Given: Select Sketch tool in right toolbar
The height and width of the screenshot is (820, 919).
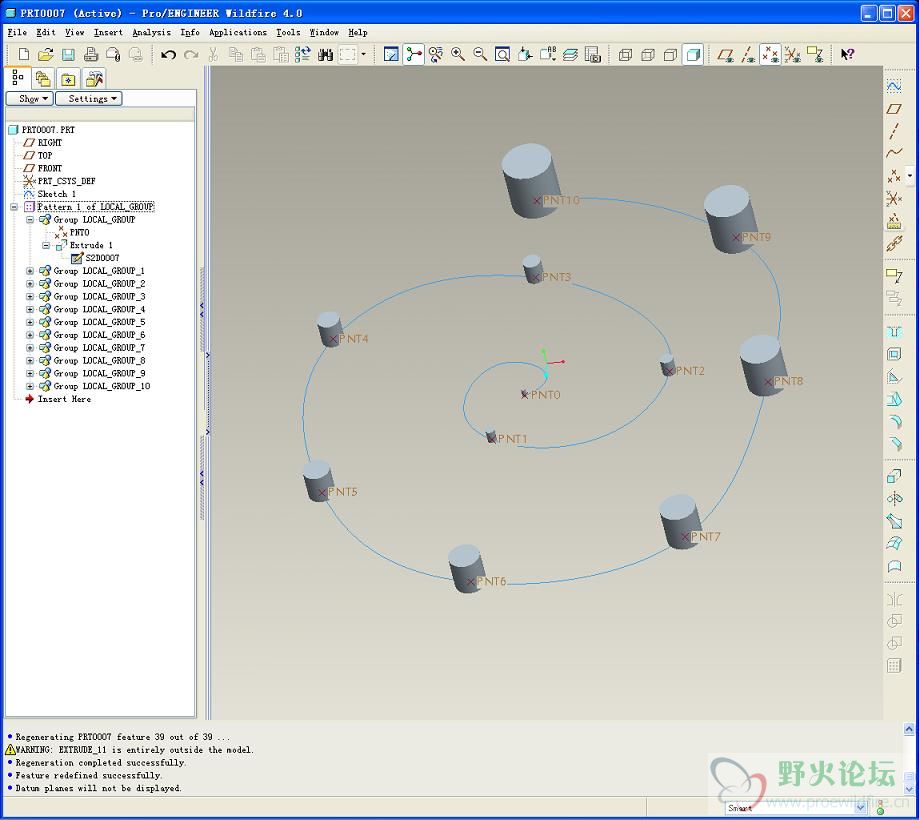Looking at the screenshot, I should tap(894, 86).
